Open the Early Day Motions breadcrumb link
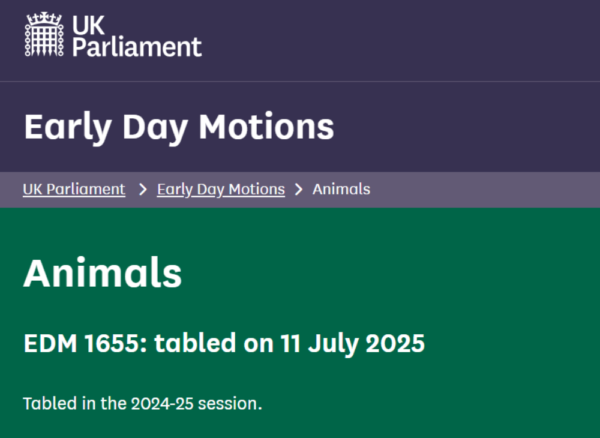The image size is (600, 438). pyautogui.click(x=221, y=189)
